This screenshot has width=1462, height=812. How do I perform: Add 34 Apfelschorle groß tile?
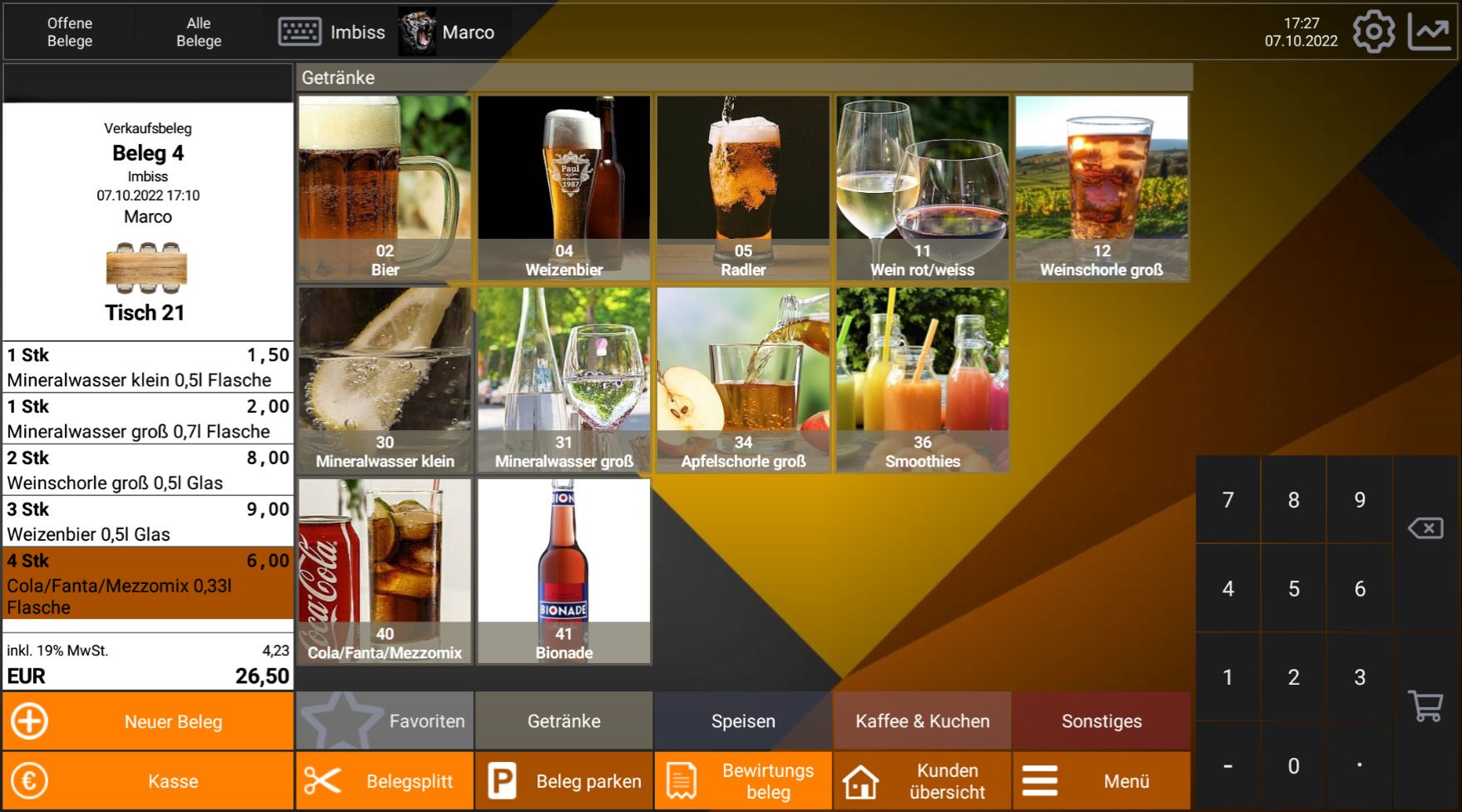click(x=743, y=380)
